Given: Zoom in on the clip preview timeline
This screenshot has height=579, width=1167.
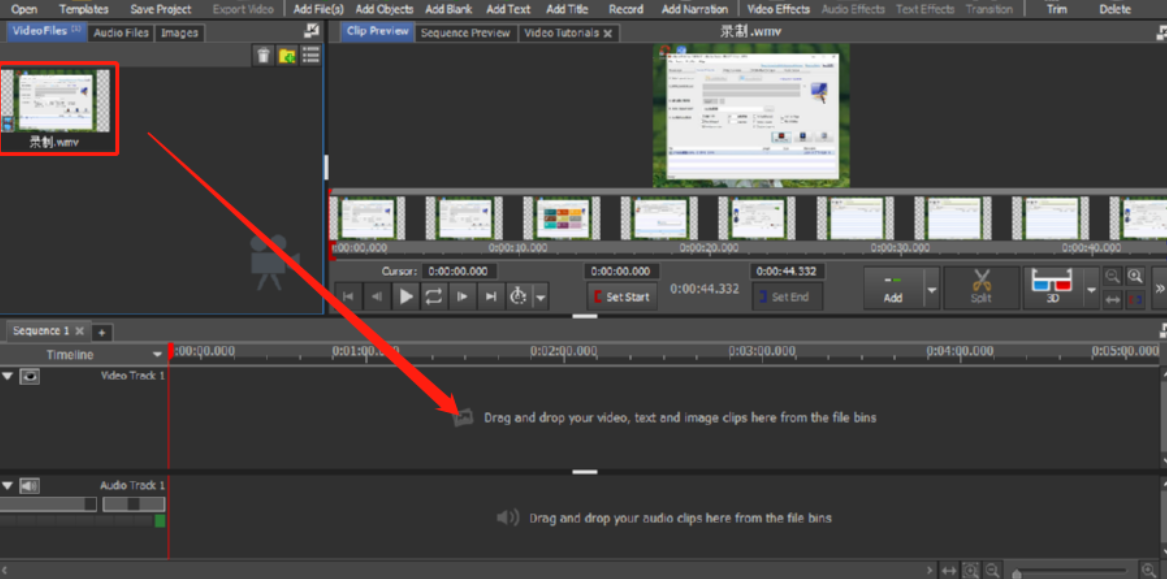Looking at the screenshot, I should pos(1135,277).
